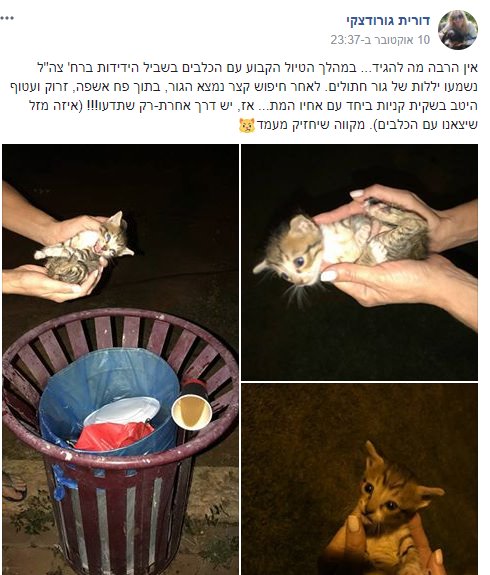
Task: Click post text line starting אין הרבה מה להגיד
Action: tap(257, 68)
